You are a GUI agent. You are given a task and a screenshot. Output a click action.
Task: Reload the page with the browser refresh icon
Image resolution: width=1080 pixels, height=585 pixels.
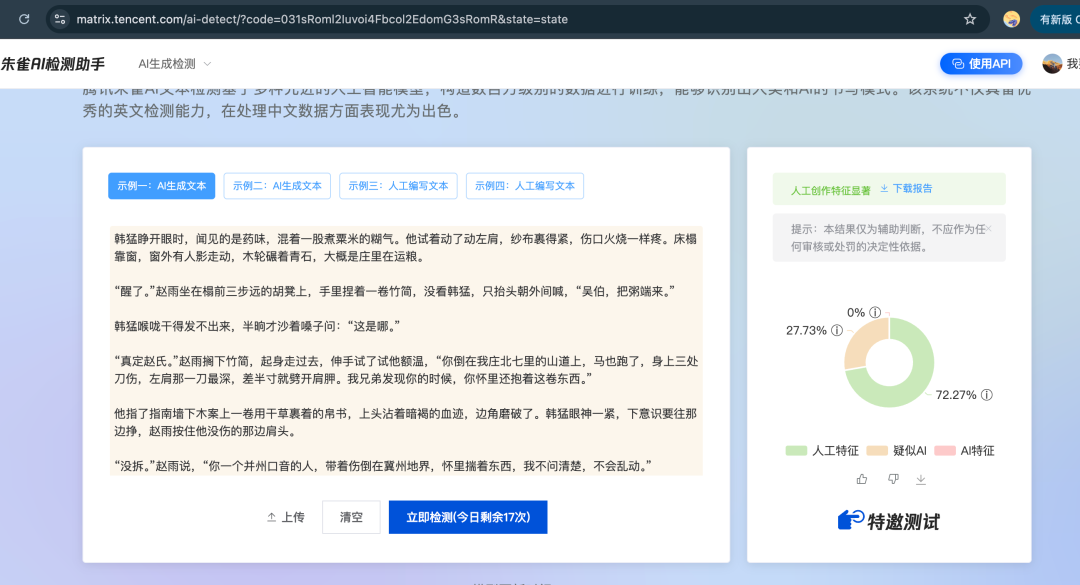(24, 19)
